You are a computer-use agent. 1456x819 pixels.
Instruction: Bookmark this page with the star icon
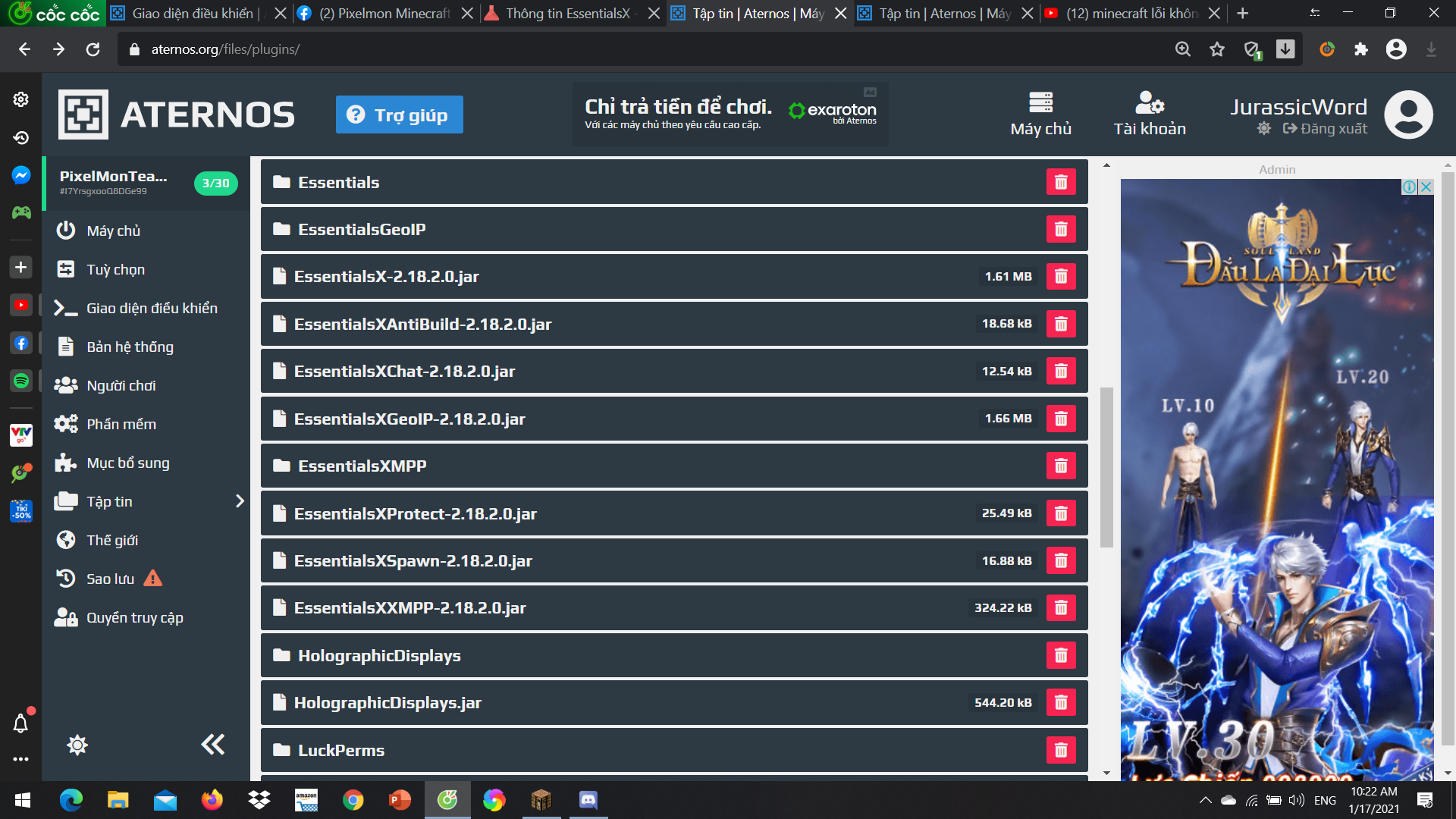click(1217, 49)
